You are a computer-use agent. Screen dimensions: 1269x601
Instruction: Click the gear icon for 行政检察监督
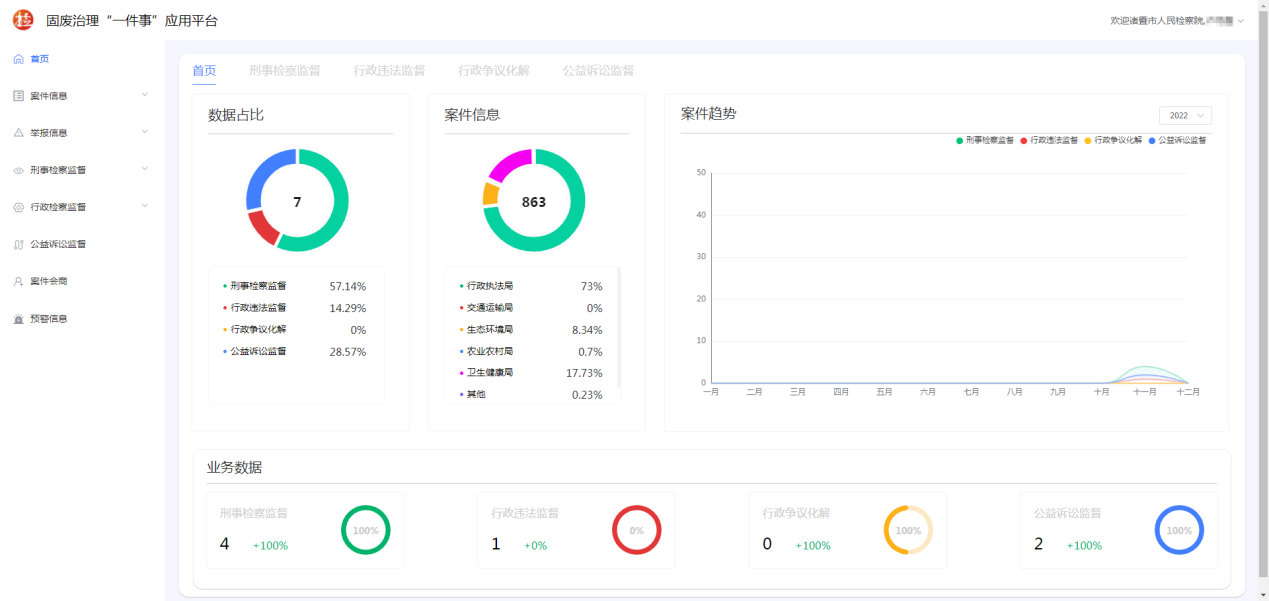[18, 208]
